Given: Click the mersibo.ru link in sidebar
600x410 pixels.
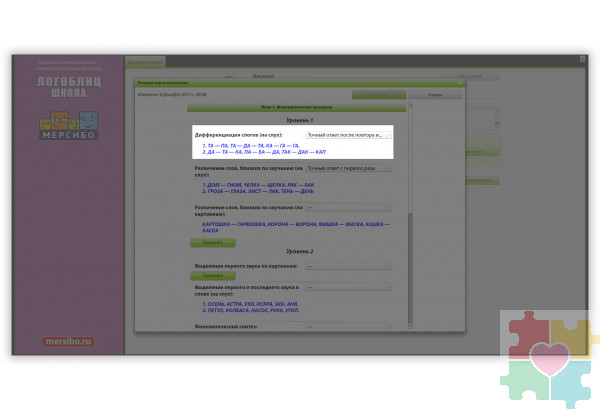Looking at the screenshot, I should [68, 342].
